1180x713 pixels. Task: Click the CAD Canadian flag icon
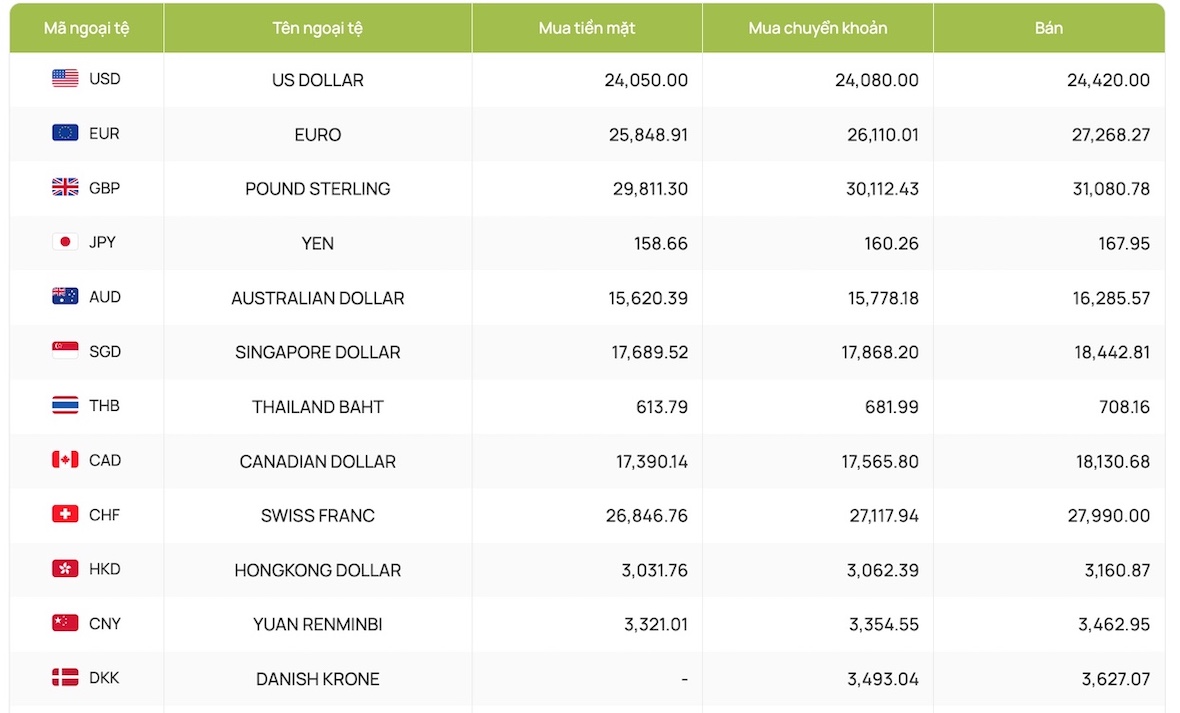[x=65, y=459]
